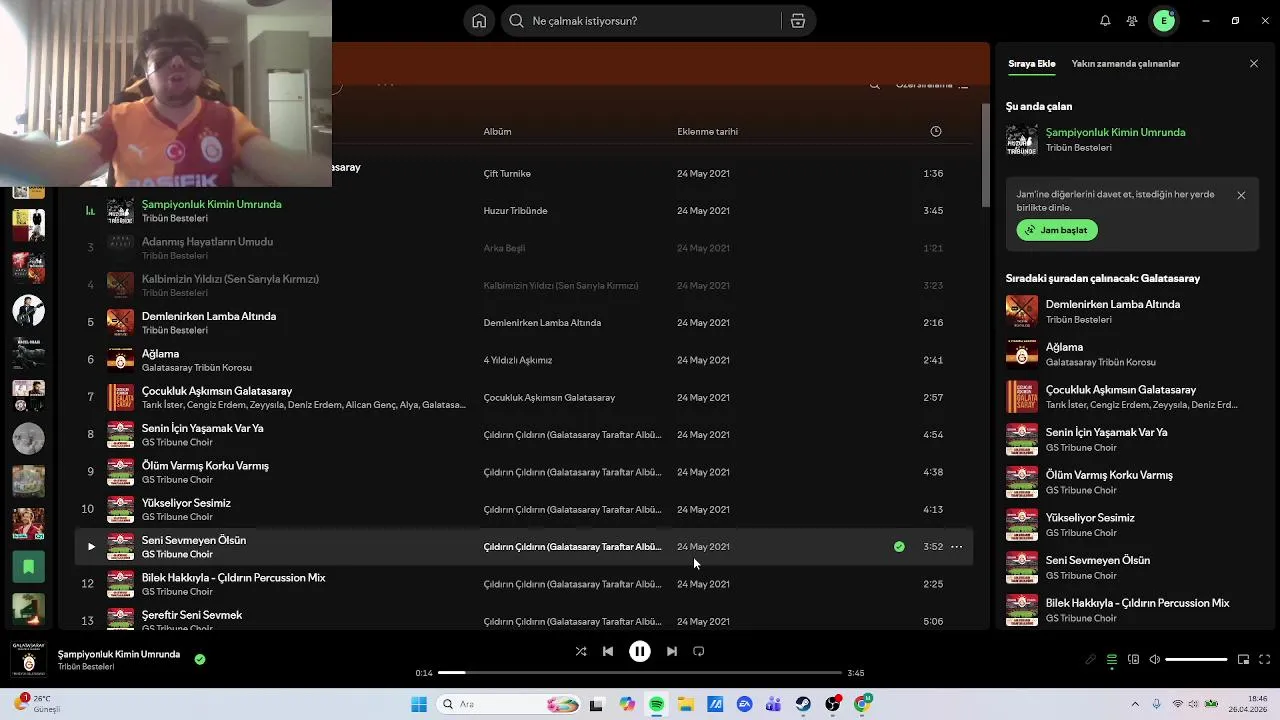Select the 'Sıraya Ekle' tab

click(x=1031, y=64)
